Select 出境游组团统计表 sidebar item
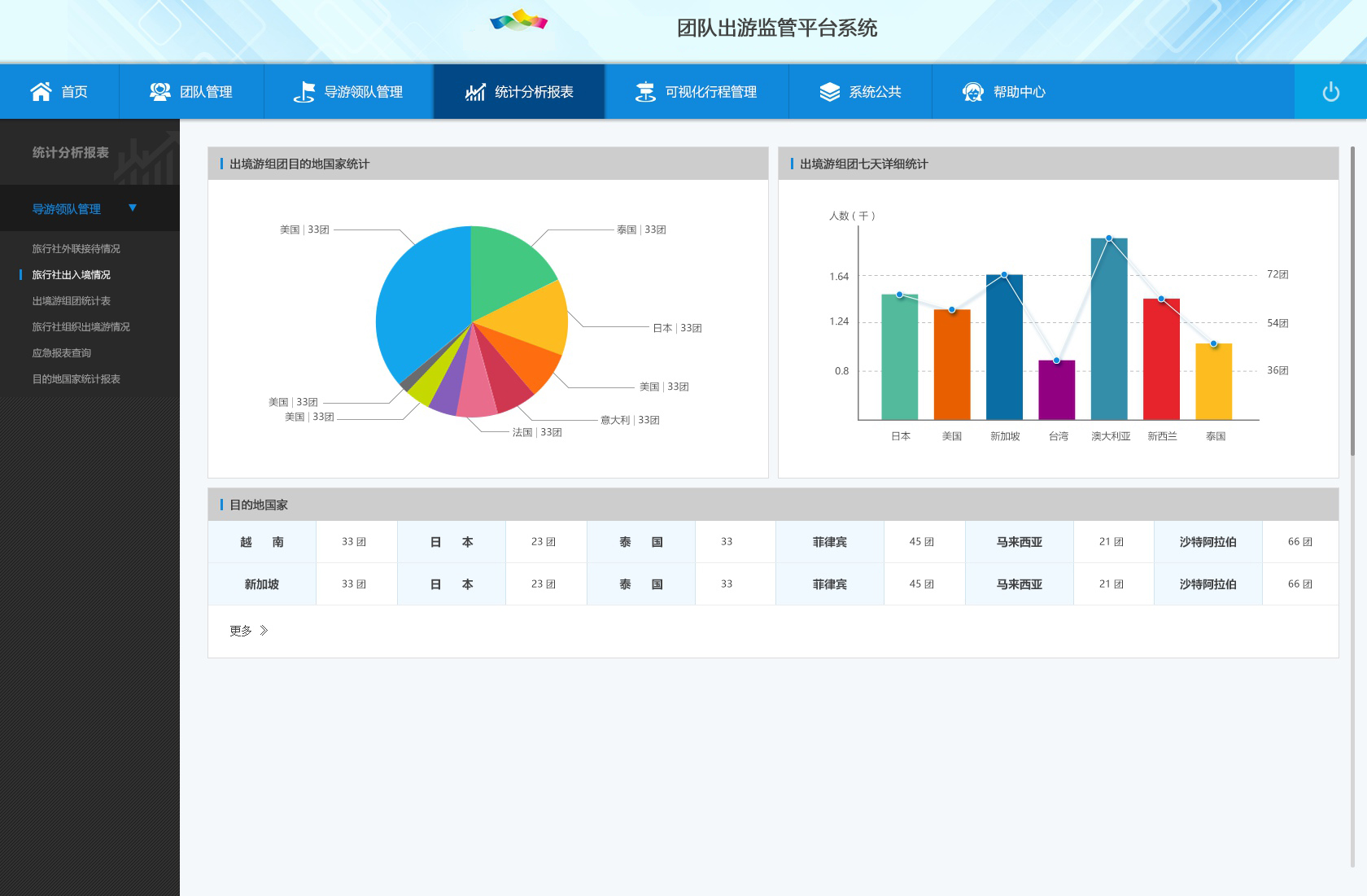 (71, 301)
